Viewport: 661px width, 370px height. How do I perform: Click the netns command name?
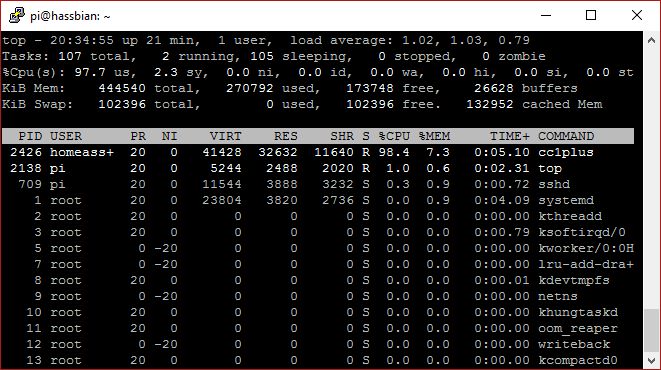pos(558,296)
